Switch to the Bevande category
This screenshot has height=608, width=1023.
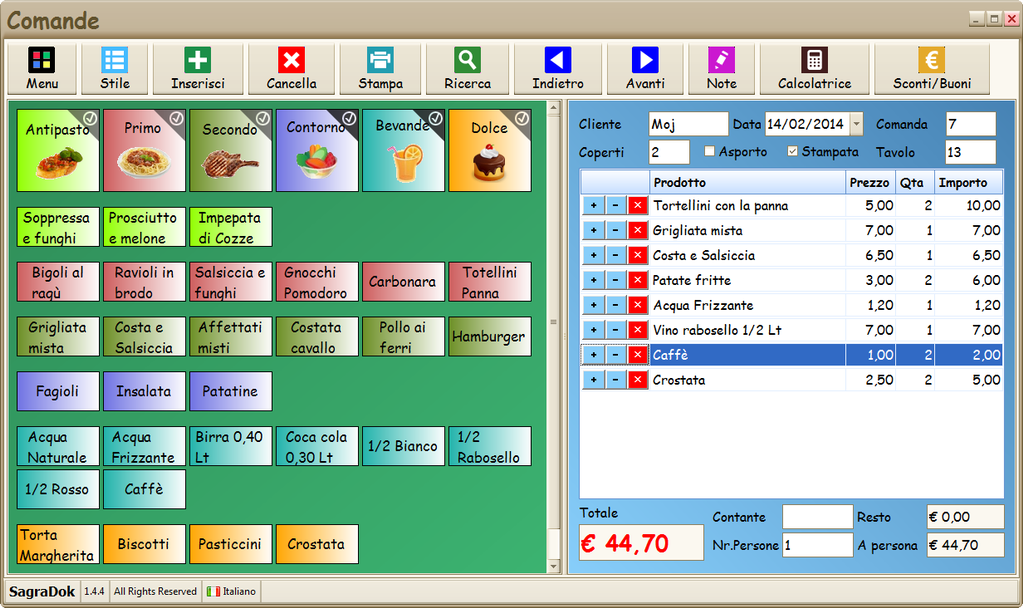coord(403,150)
